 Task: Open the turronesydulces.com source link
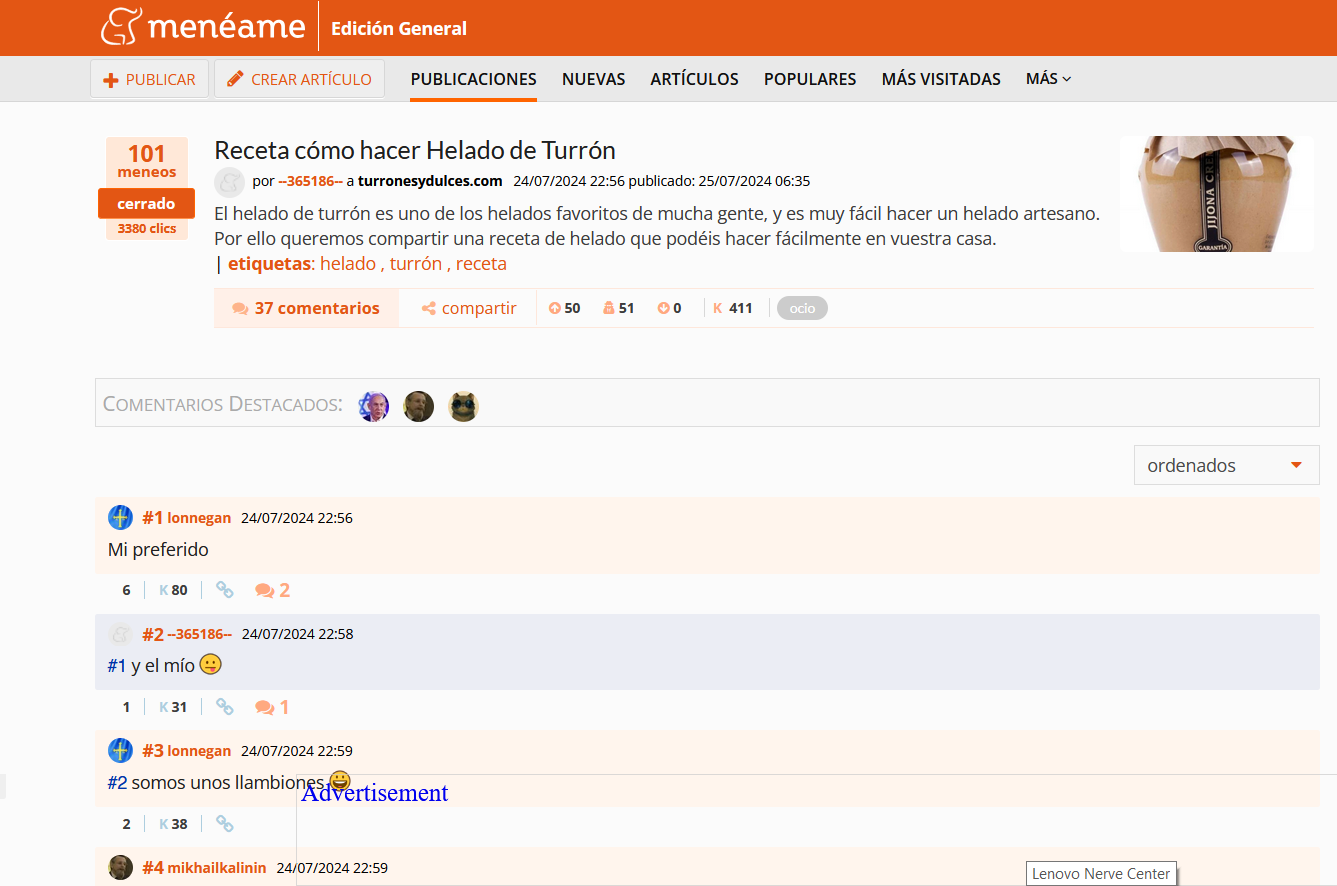click(430, 181)
